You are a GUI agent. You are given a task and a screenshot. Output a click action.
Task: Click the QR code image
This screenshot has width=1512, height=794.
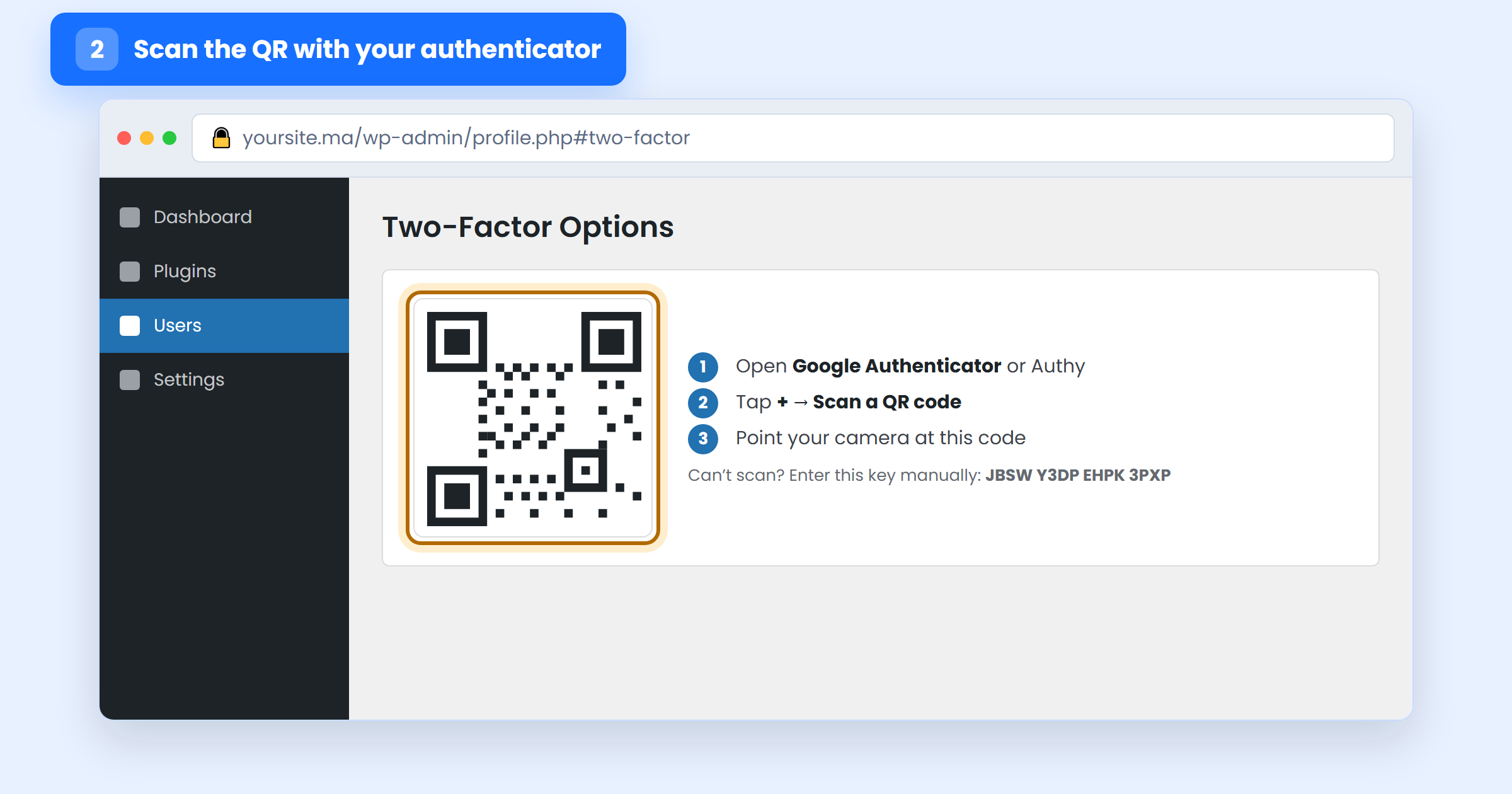coord(533,418)
